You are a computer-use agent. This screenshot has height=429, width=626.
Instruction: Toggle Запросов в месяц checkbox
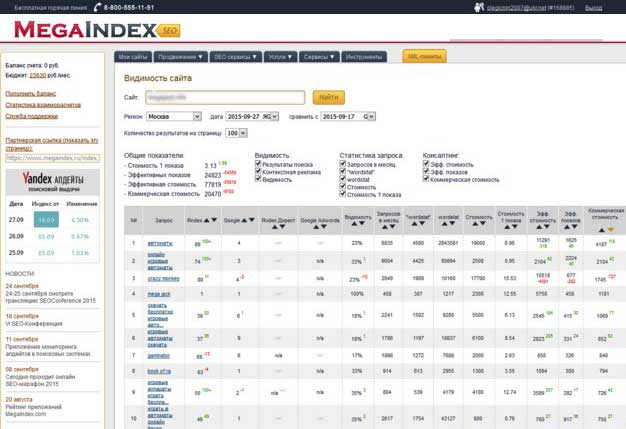point(343,164)
